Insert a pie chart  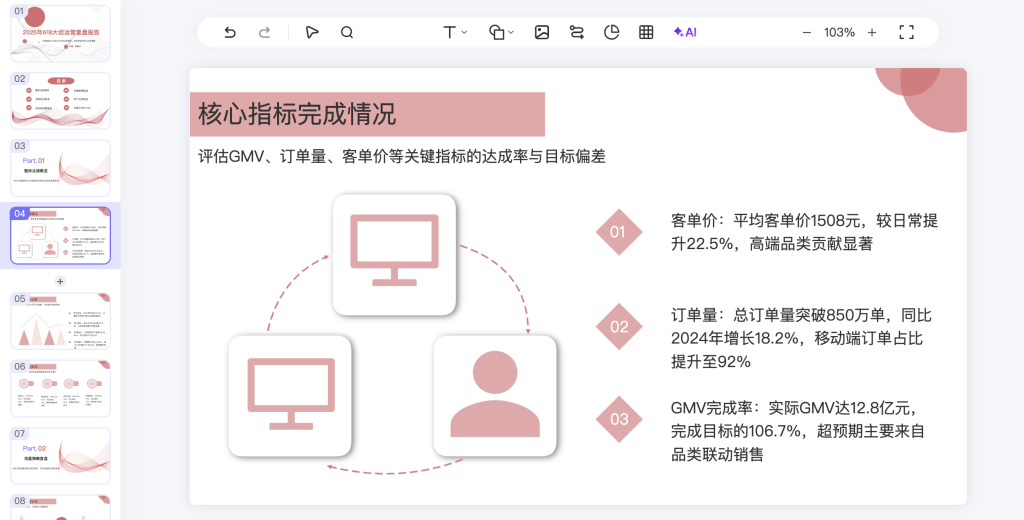[x=612, y=32]
